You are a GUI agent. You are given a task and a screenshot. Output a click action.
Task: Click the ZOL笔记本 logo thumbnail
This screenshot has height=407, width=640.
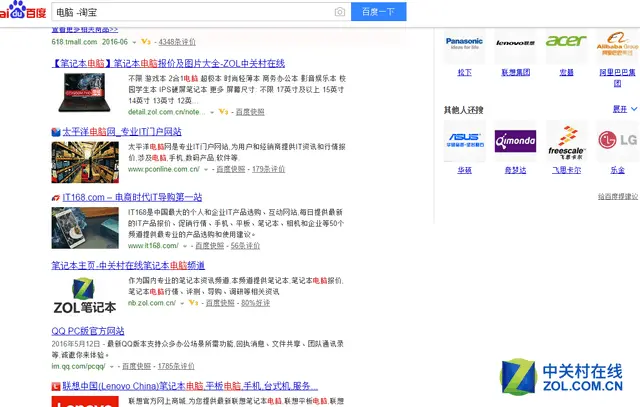tap(85, 296)
